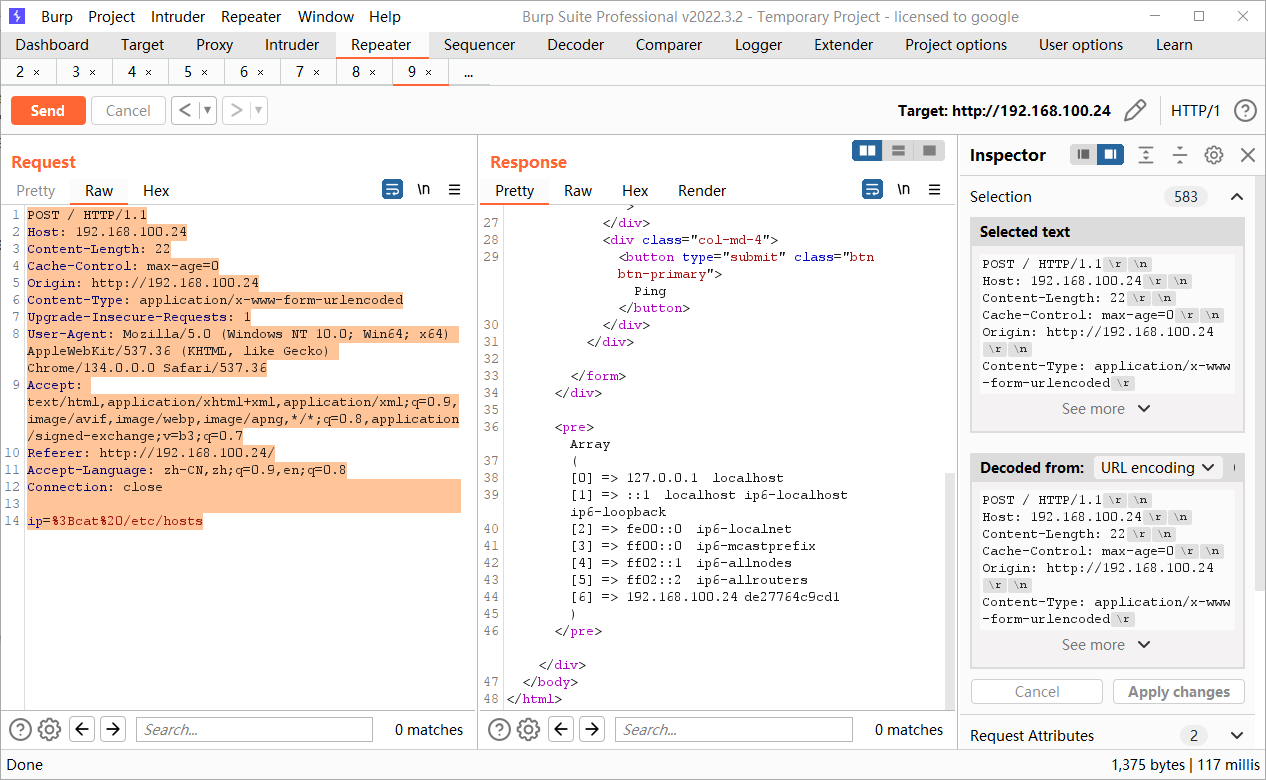Switch response view to Render tab

[x=701, y=191]
